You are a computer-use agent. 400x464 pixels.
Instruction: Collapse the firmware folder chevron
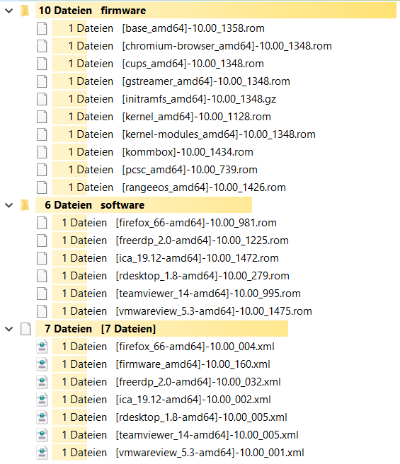point(9,11)
